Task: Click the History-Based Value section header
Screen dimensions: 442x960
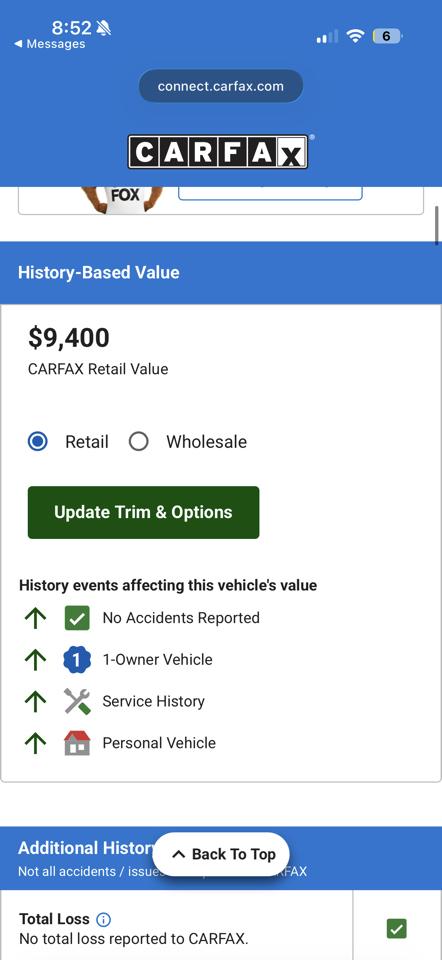Action: pyautogui.click(x=221, y=272)
